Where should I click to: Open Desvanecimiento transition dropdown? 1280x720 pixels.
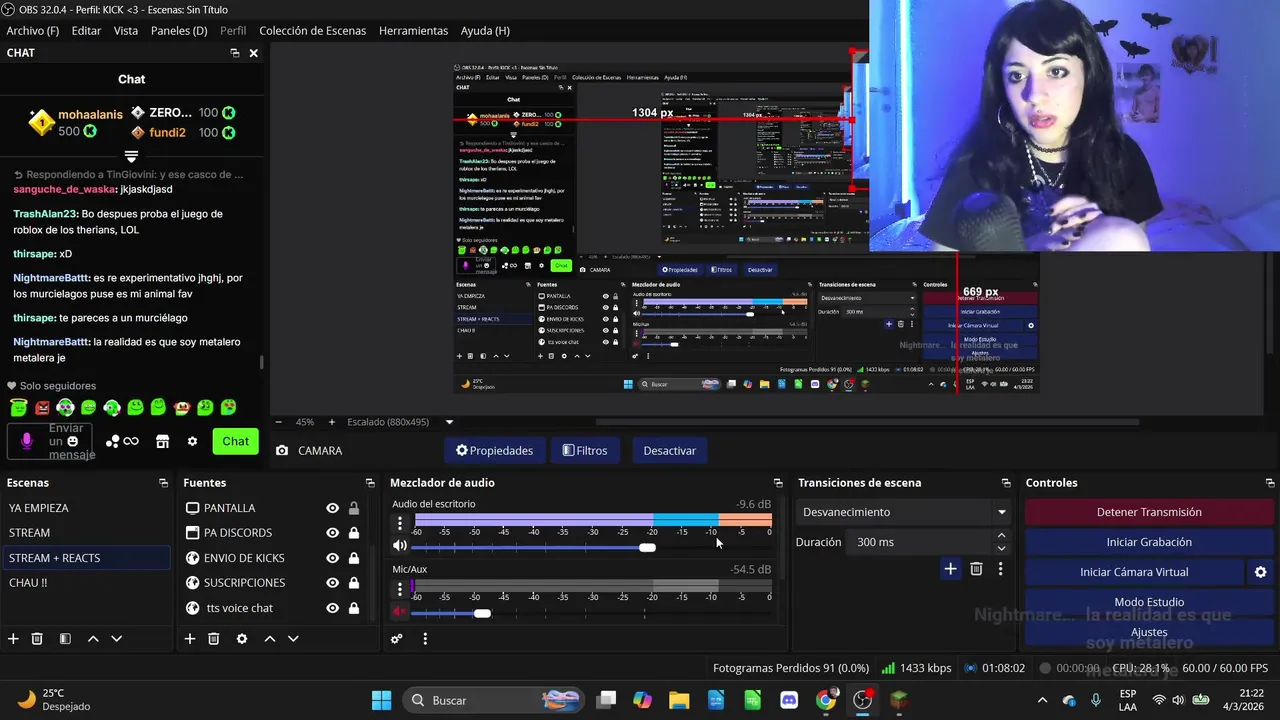click(903, 512)
